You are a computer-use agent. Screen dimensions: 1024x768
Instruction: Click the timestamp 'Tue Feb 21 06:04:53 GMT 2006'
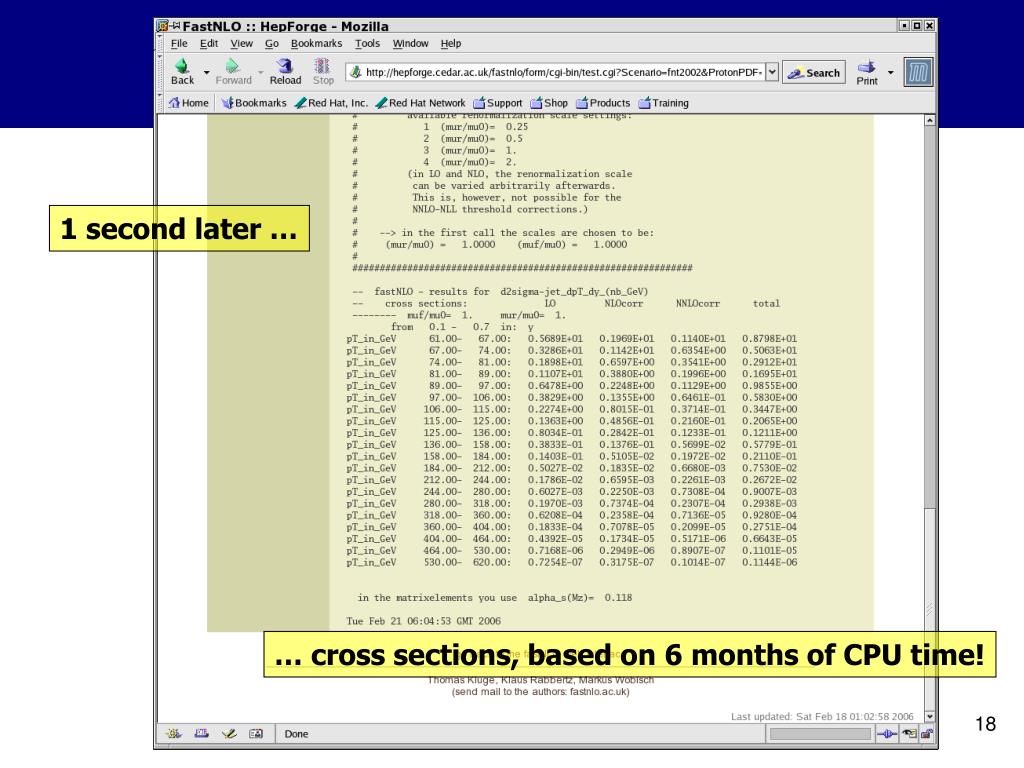[423, 620]
